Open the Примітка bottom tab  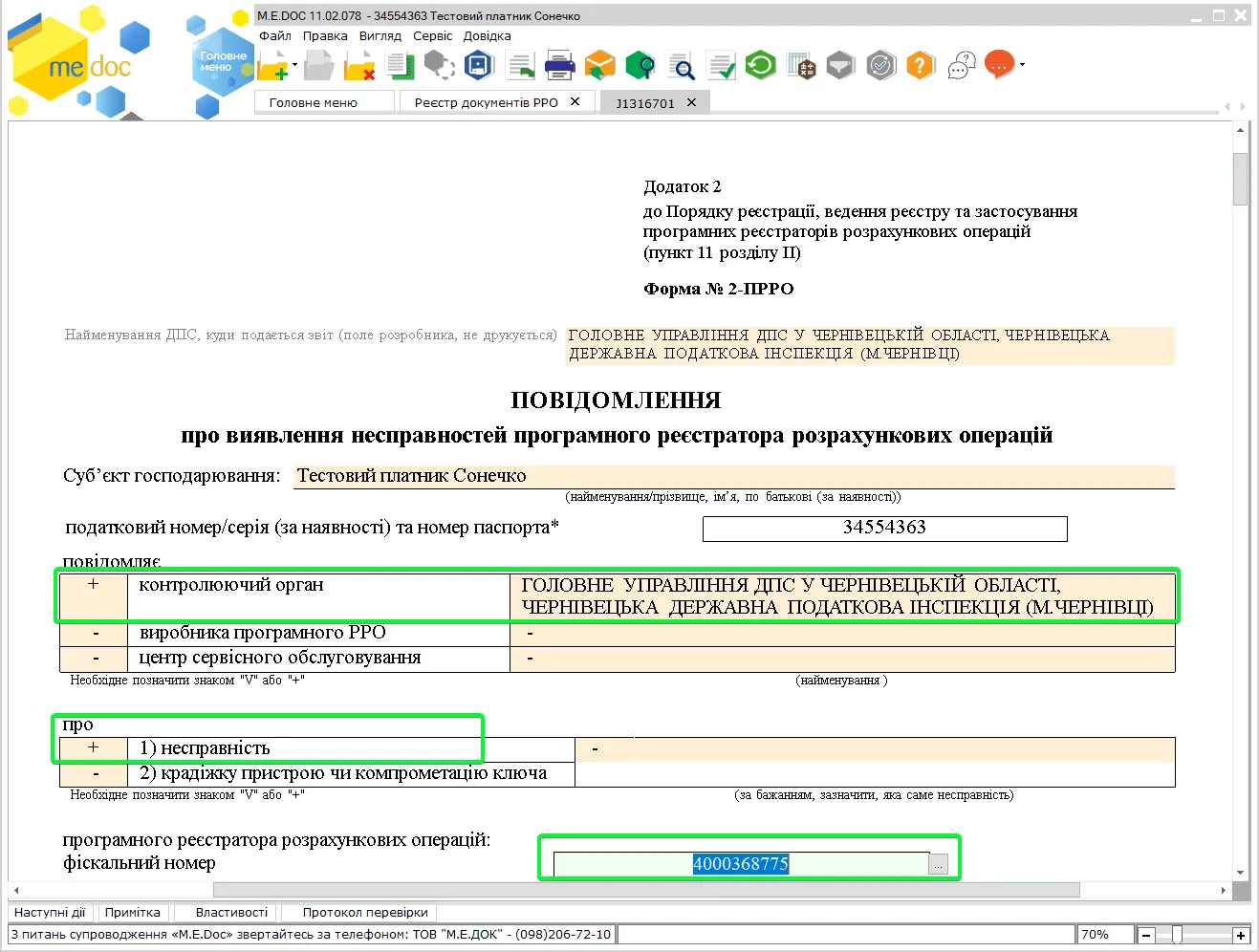(133, 912)
